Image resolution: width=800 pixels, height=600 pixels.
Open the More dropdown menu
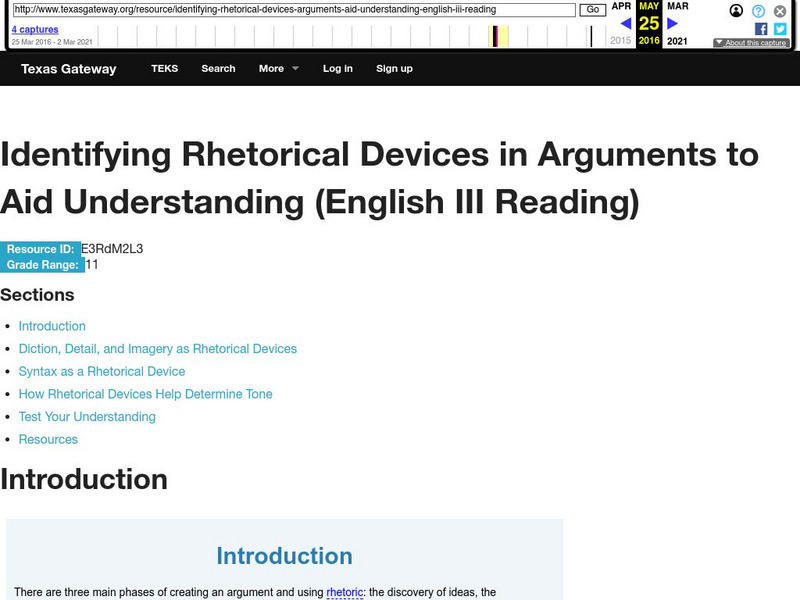click(x=279, y=69)
